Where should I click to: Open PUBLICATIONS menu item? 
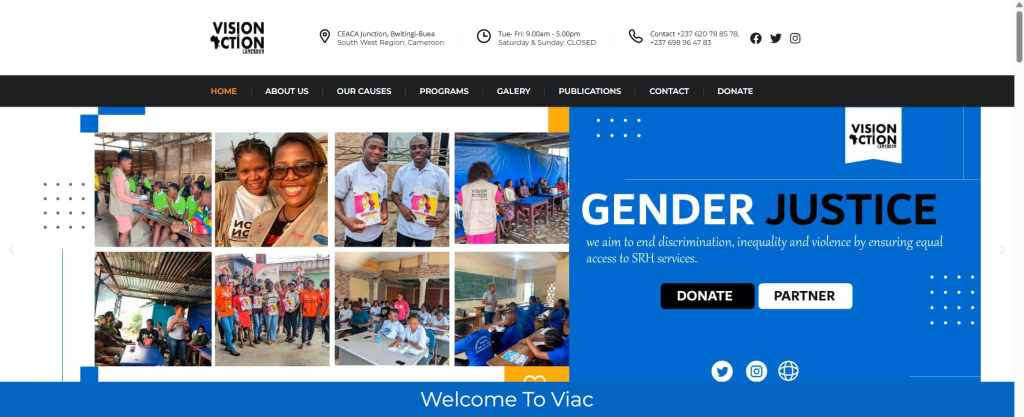(x=590, y=91)
